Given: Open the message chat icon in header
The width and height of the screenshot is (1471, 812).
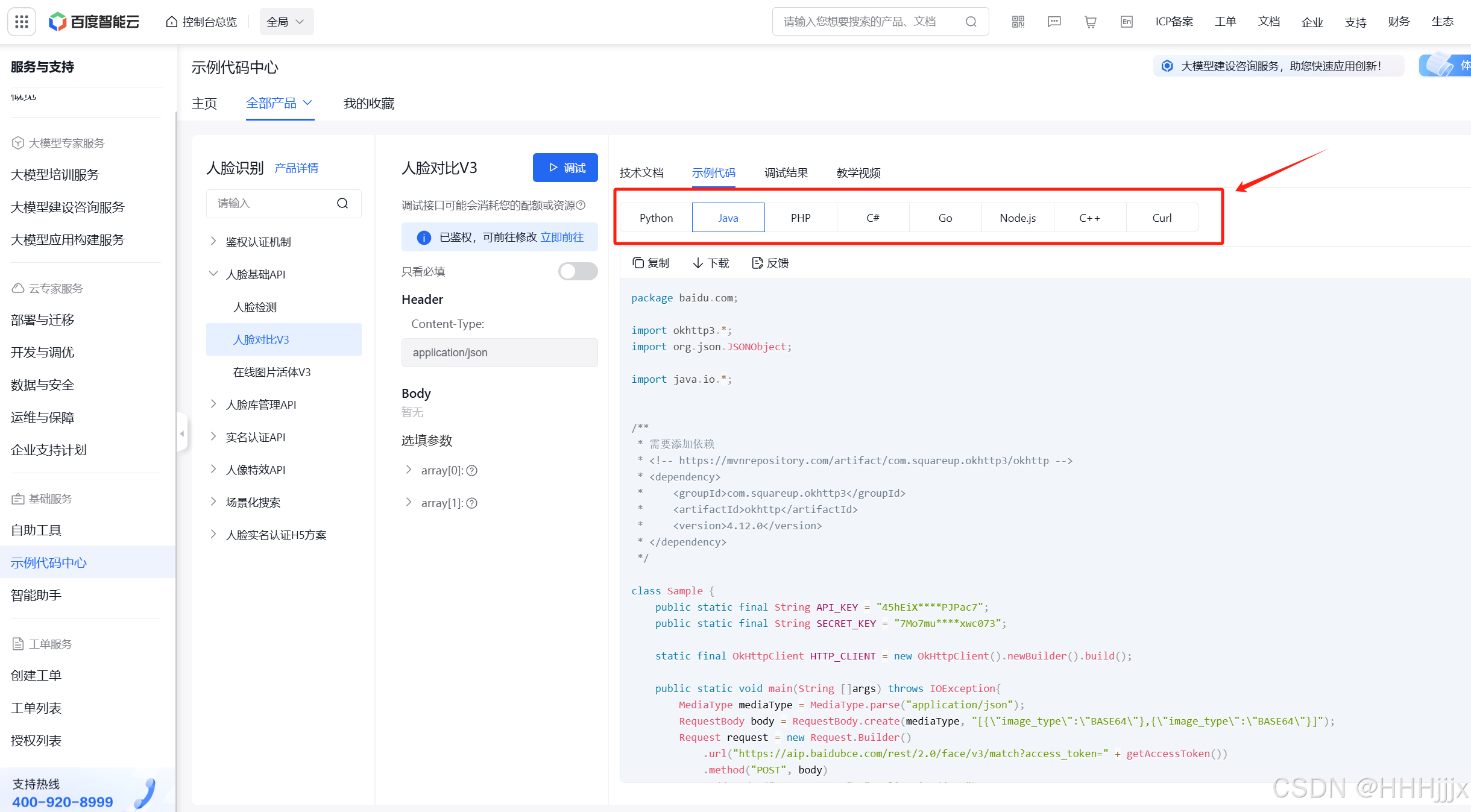Looking at the screenshot, I should point(1054,22).
